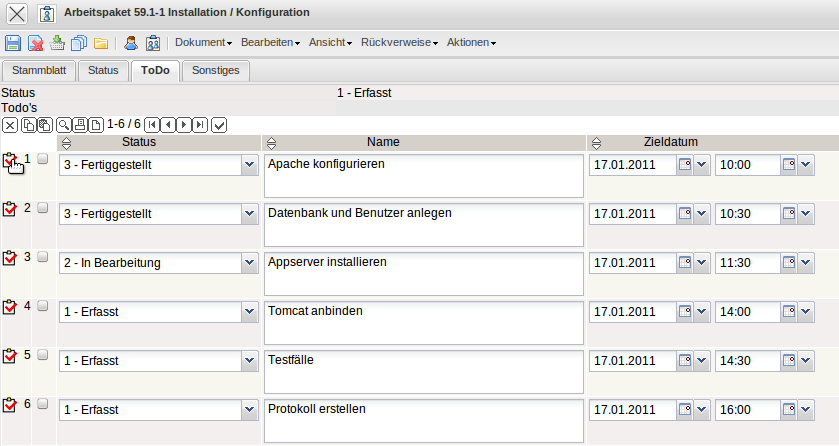Select the checkbox for row 4
The width and height of the screenshot is (839, 446).
click(x=43, y=305)
